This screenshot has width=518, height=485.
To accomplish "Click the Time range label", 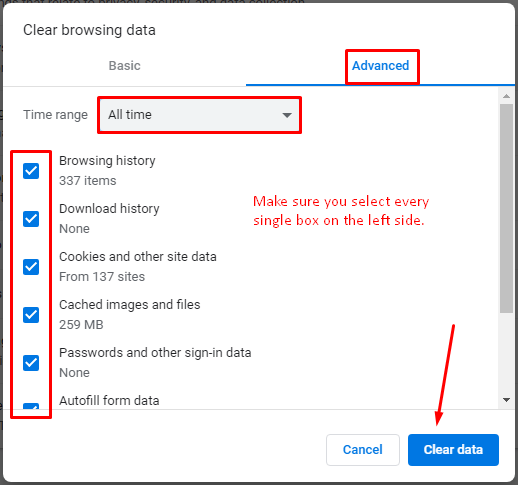I will pos(55,115).
